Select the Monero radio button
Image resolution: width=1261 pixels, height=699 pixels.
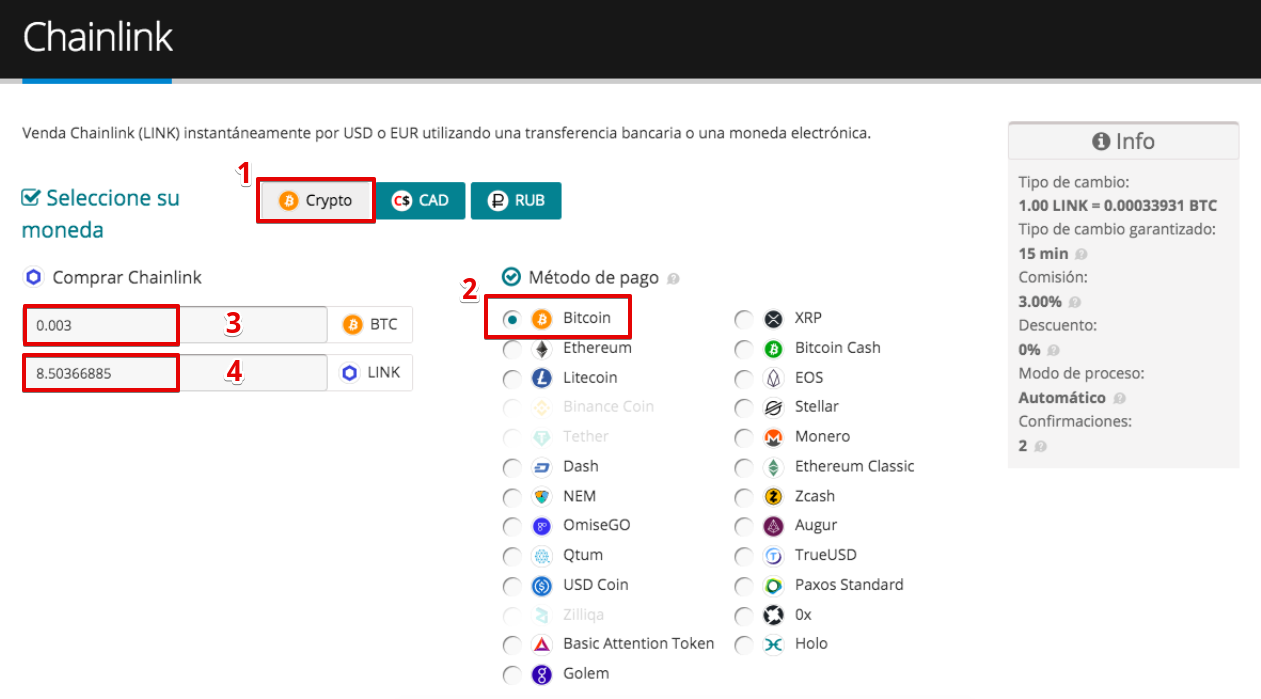[744, 438]
